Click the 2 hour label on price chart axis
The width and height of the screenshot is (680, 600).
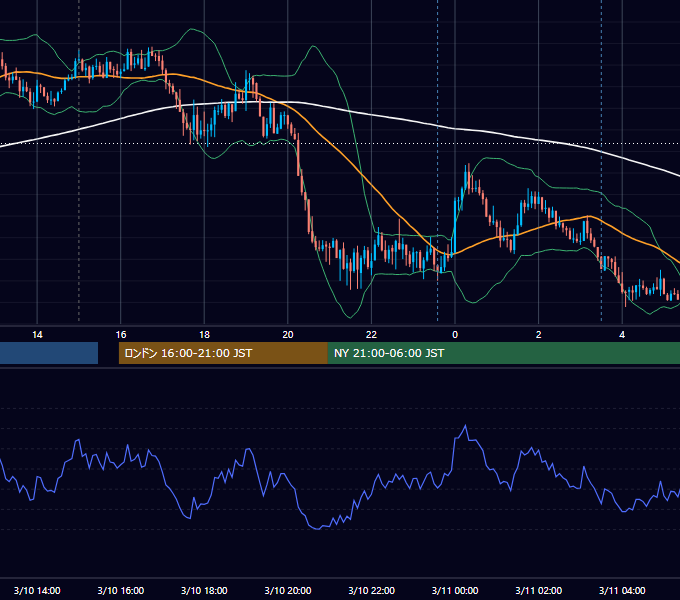point(539,335)
